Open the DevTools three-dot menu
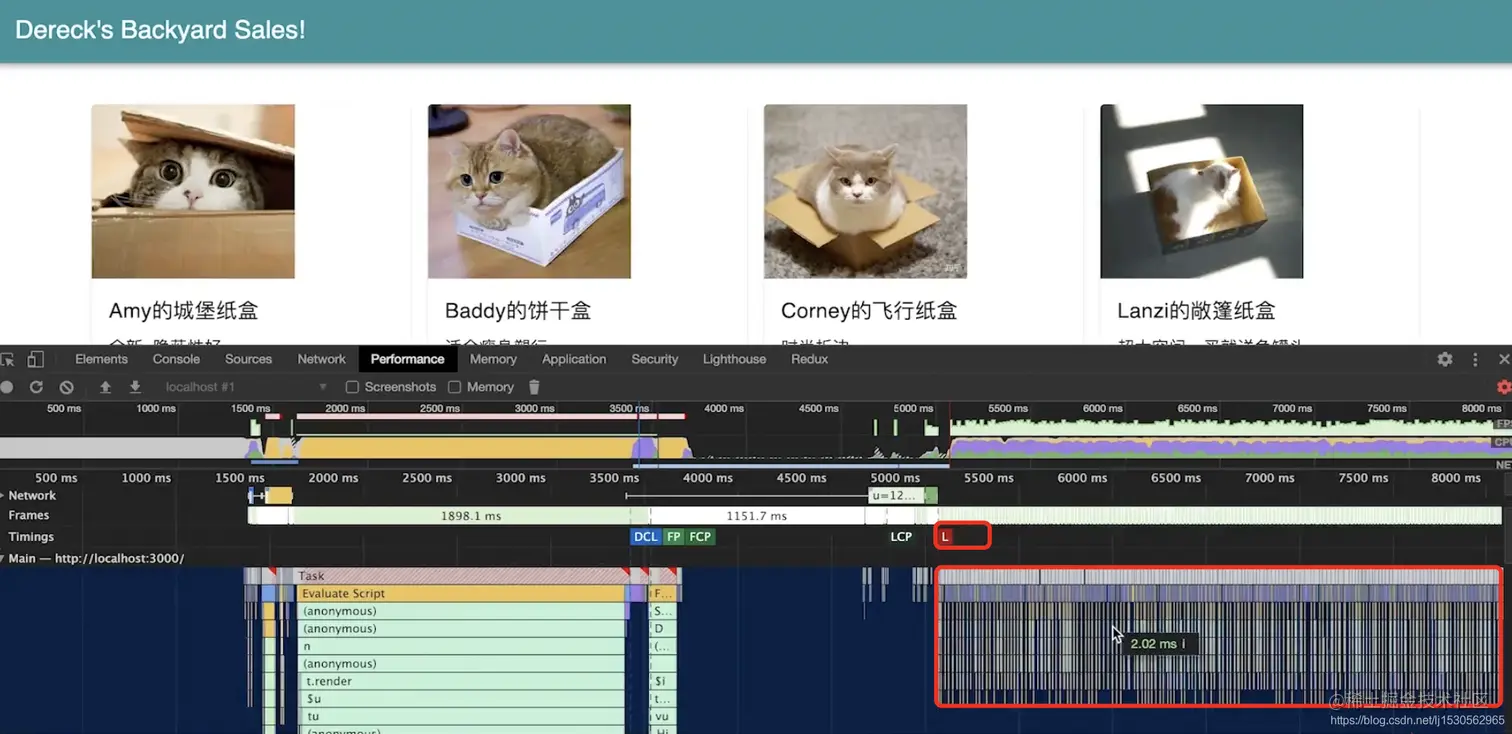This screenshot has height=734, width=1512. 1475,359
